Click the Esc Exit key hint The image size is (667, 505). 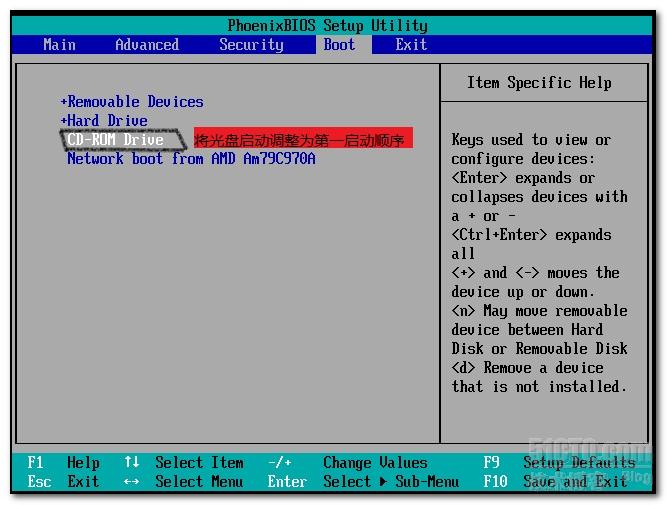(63, 482)
